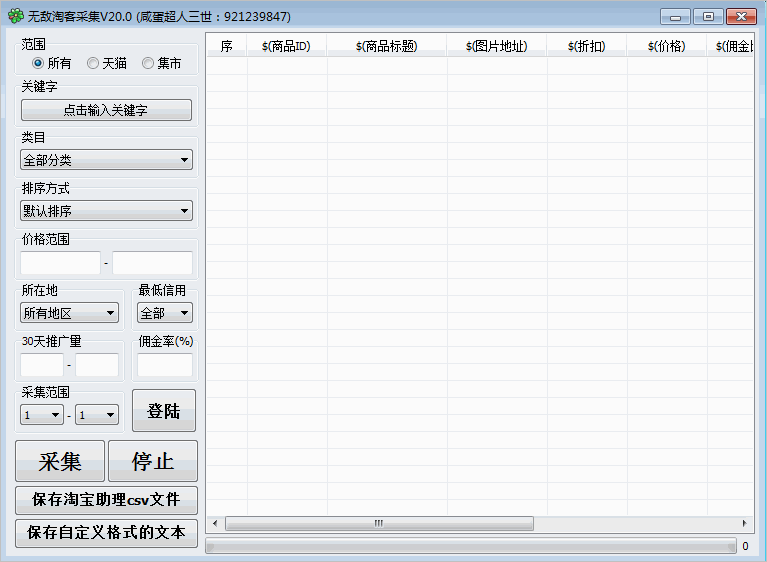The image size is (767, 562).
Task: Click the horizontal scrollbar thumb
Action: tap(379, 523)
